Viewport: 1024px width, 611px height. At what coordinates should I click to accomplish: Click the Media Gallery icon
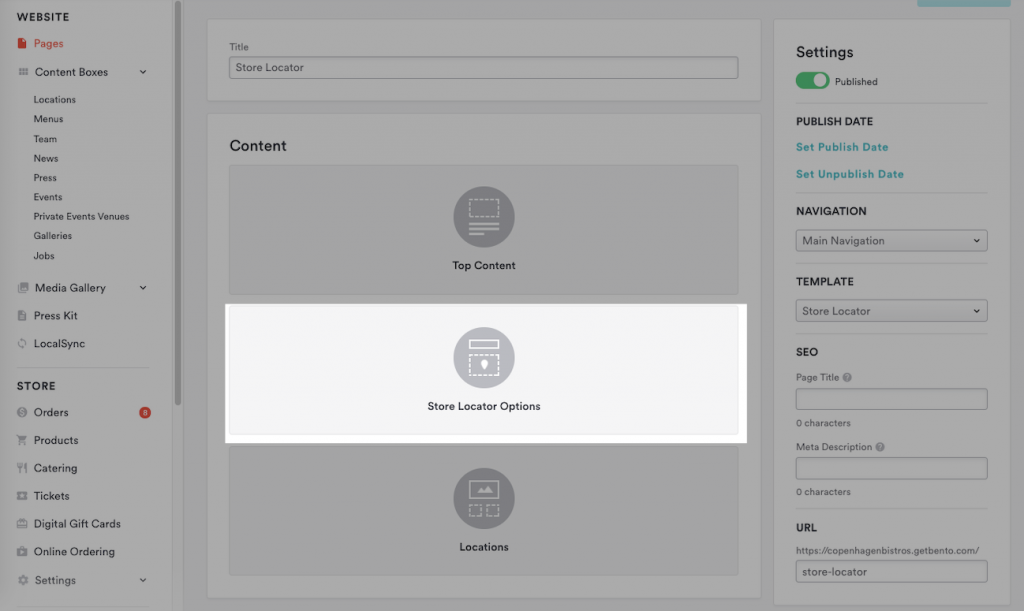click(x=23, y=288)
